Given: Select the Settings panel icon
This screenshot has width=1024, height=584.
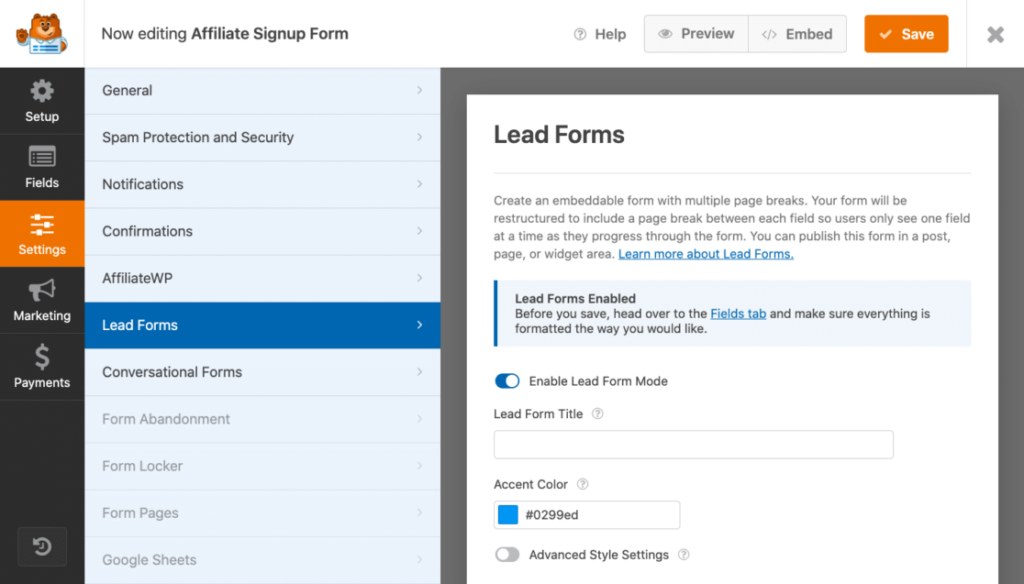Looking at the screenshot, I should pos(42,233).
